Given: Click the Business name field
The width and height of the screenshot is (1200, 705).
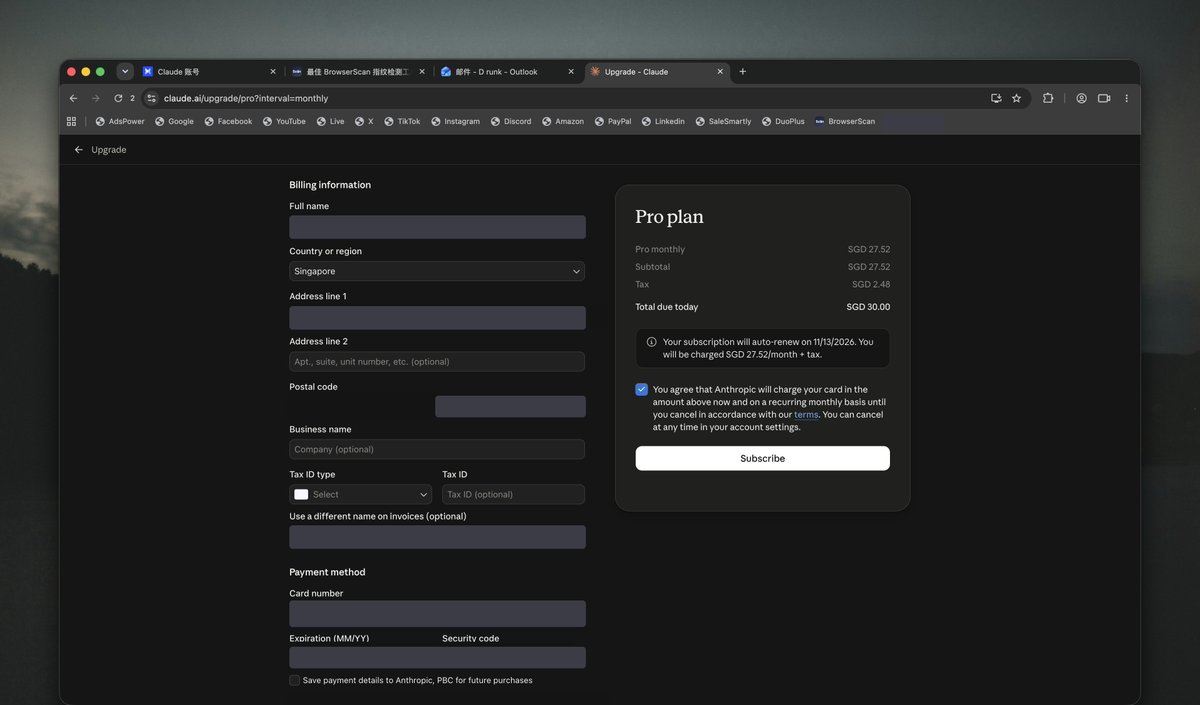Looking at the screenshot, I should coord(437,449).
